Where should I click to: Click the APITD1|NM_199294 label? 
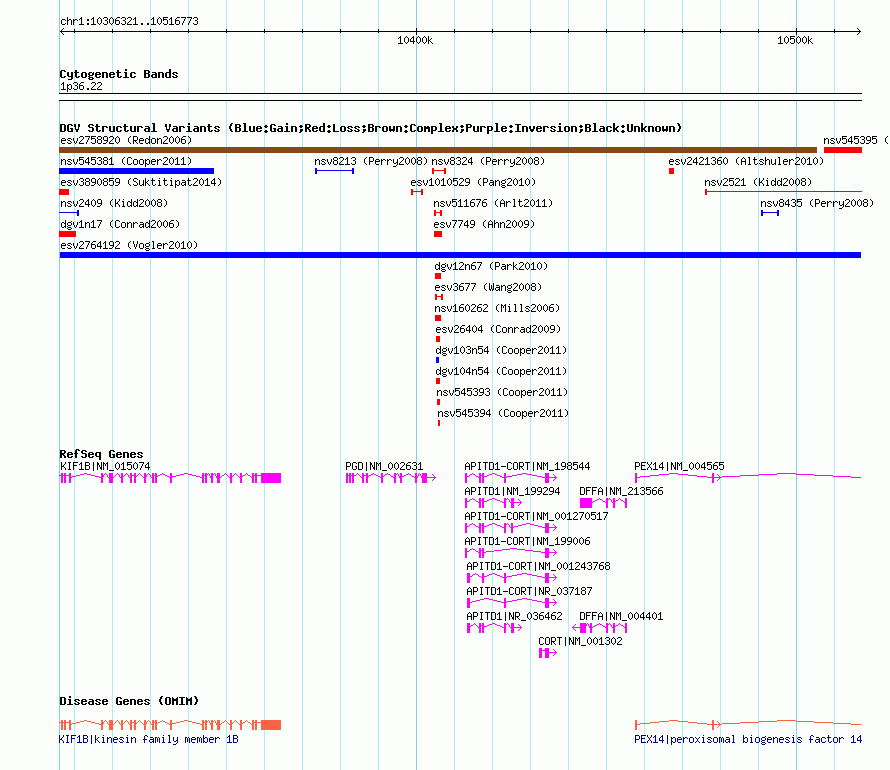[x=512, y=491]
